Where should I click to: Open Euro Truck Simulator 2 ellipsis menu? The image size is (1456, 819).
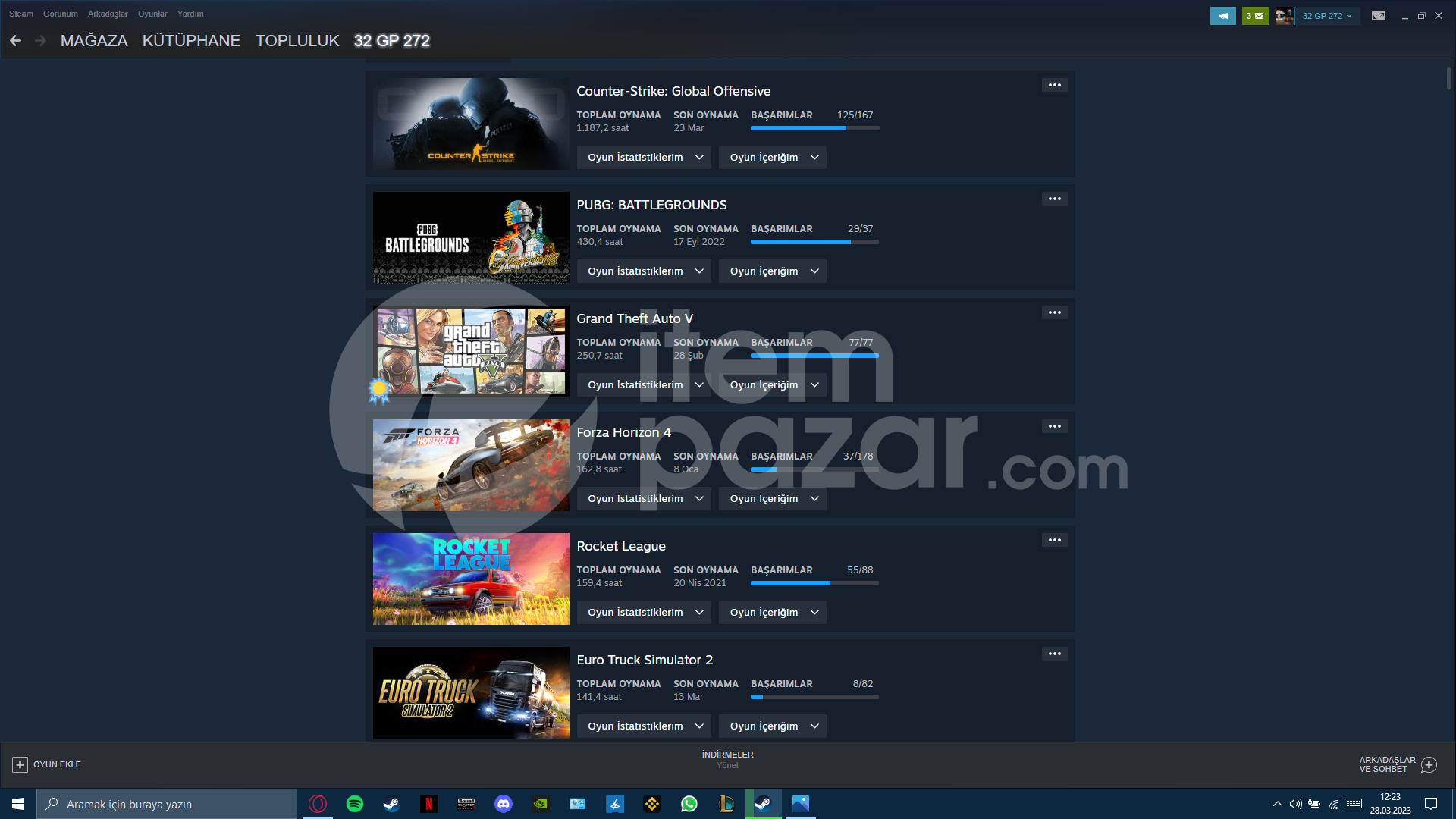click(1055, 654)
